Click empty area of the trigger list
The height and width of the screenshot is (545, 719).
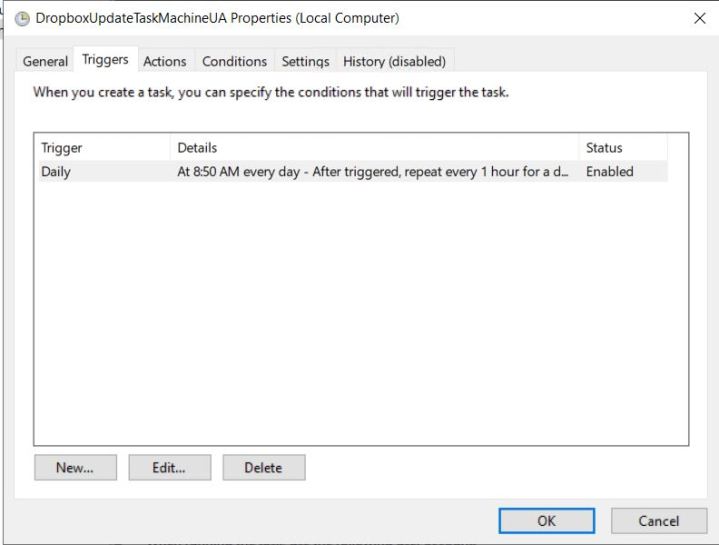pos(360,320)
